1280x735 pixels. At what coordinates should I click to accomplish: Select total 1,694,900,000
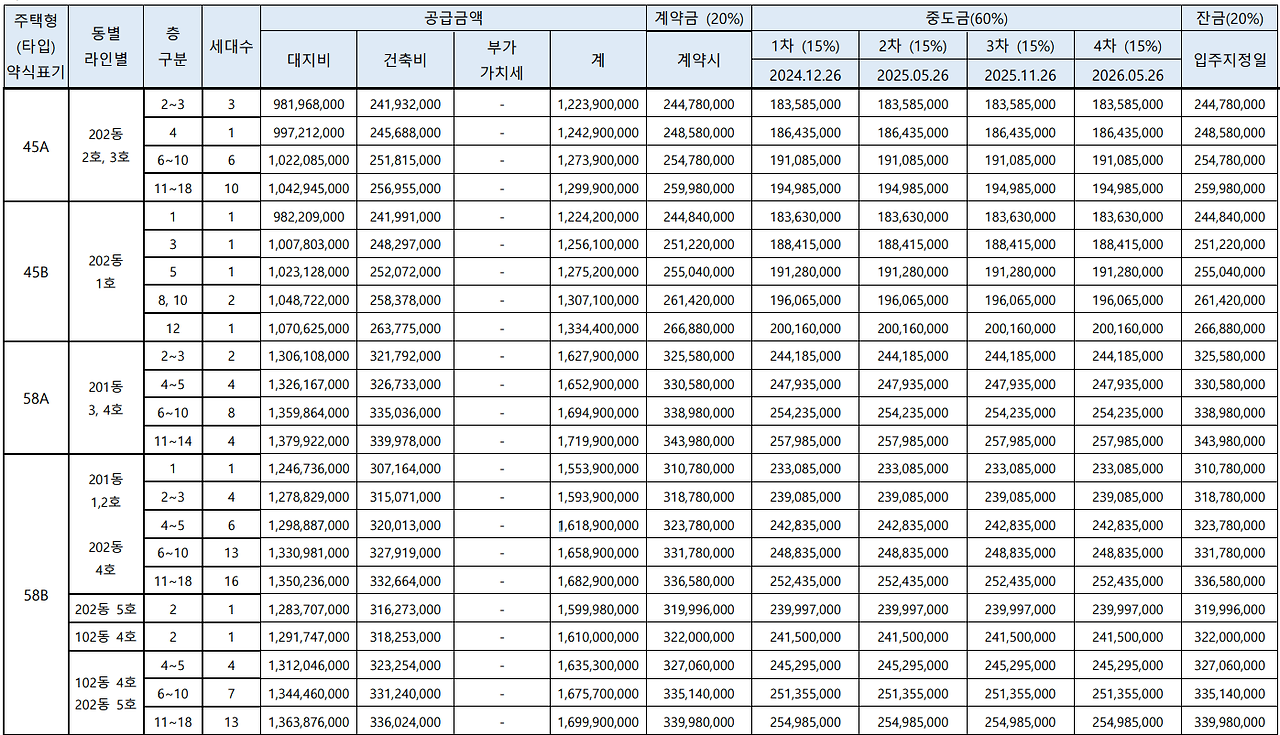(597, 412)
